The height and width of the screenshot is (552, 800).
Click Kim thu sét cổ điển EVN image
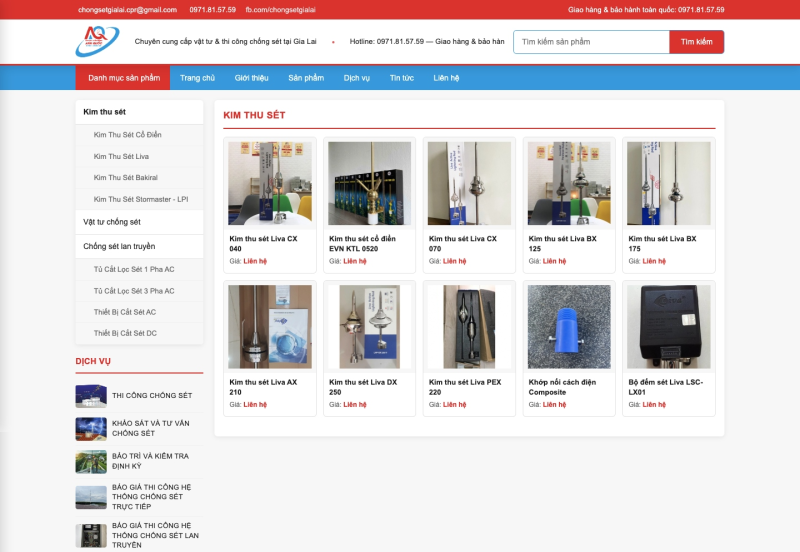click(369, 183)
